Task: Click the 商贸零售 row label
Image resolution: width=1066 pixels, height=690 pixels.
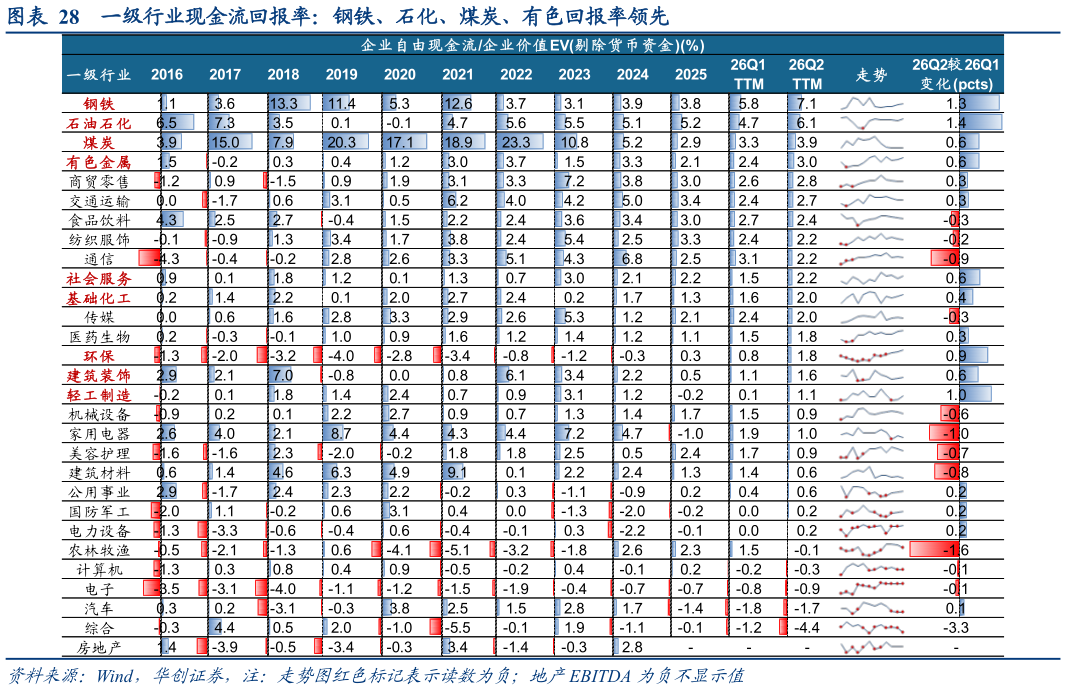Action: 99,182
